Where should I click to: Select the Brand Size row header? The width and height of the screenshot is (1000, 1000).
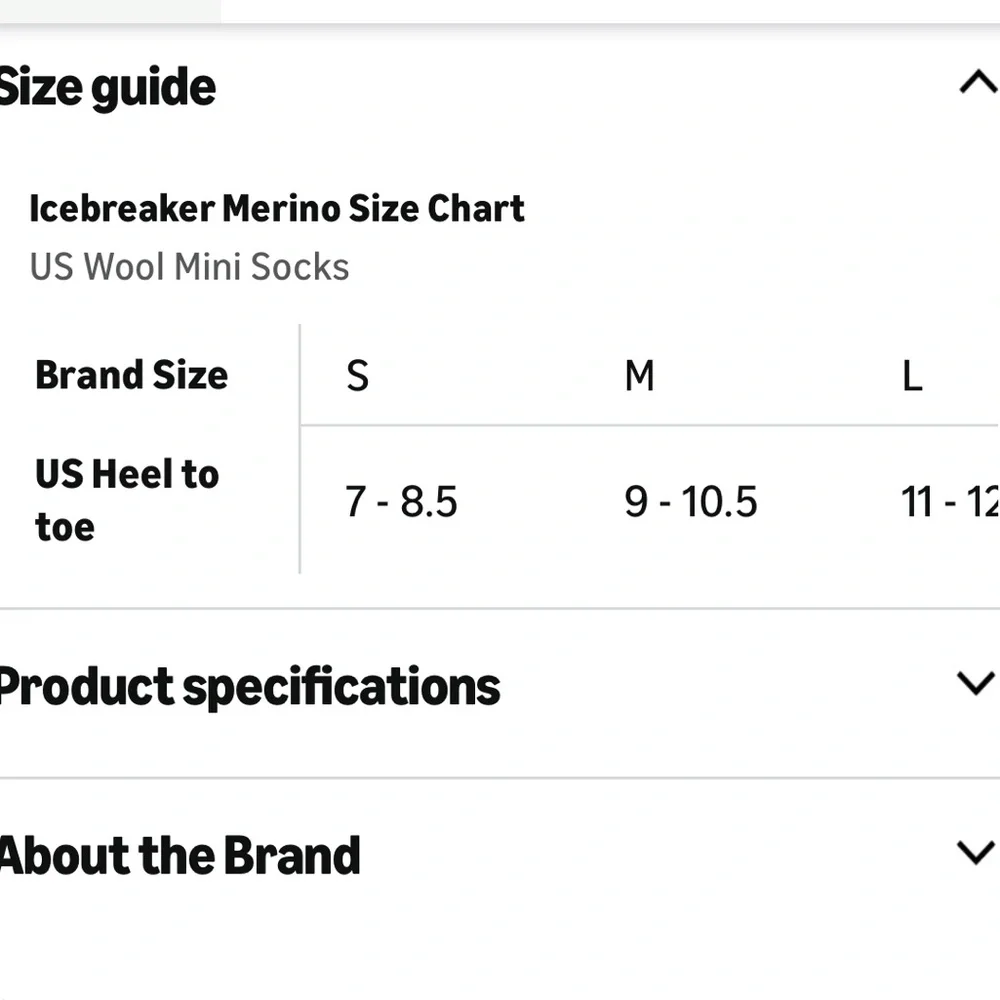tap(131, 374)
